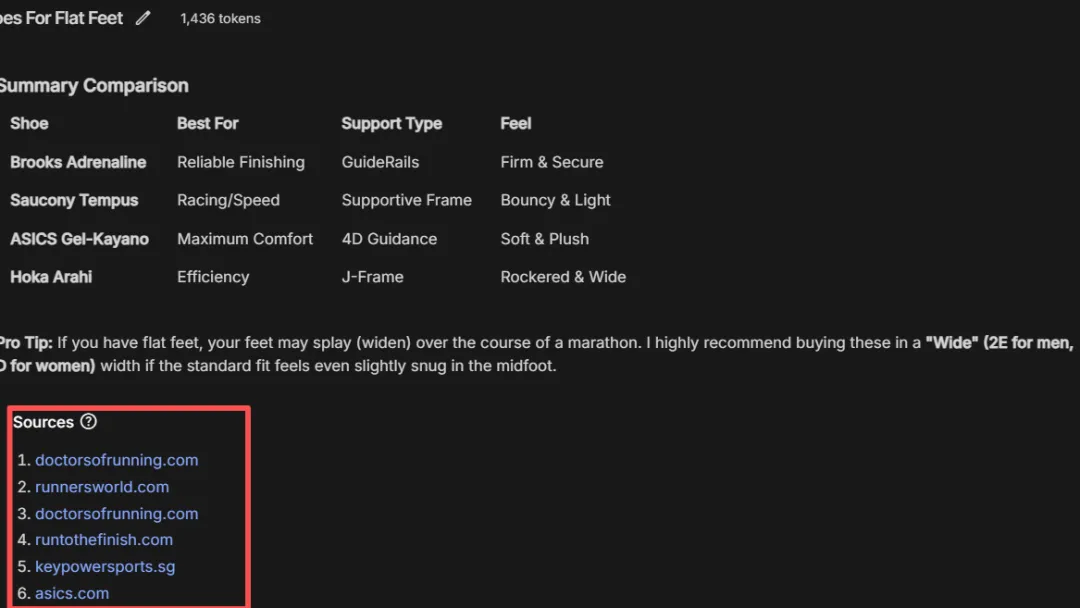Select the GuideRails support type cell

[x=380, y=162]
